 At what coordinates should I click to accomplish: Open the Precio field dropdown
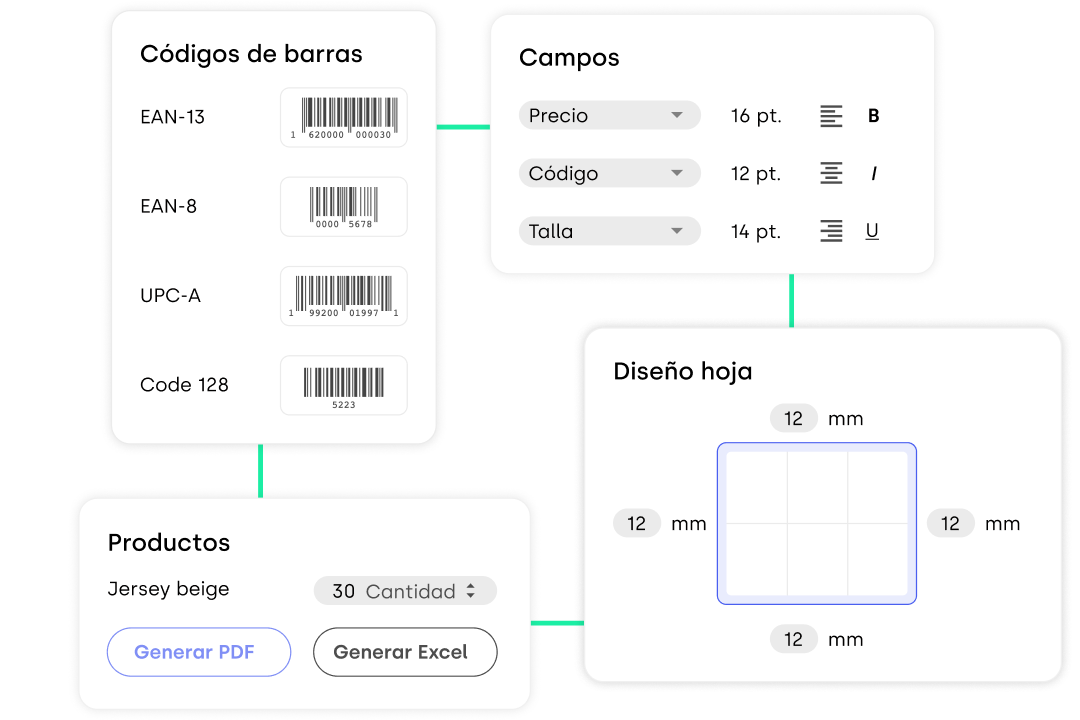(x=610, y=115)
